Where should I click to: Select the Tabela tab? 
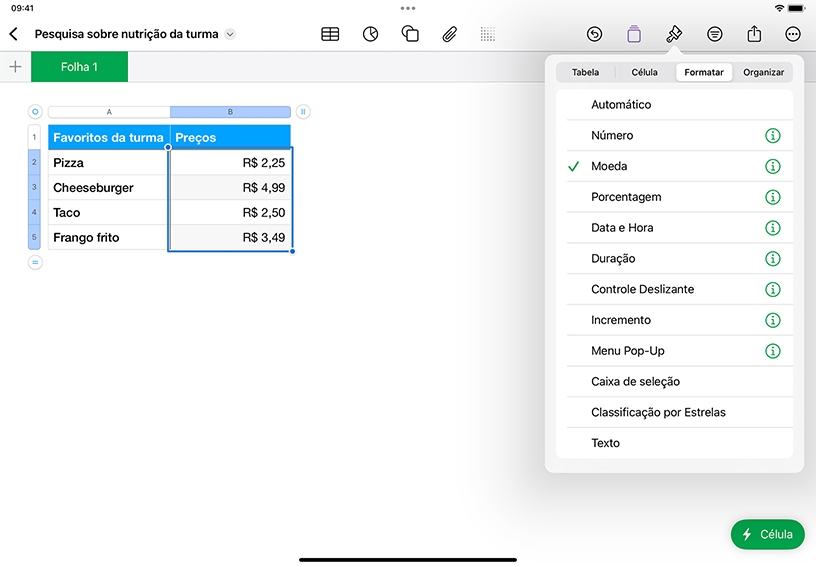585,72
